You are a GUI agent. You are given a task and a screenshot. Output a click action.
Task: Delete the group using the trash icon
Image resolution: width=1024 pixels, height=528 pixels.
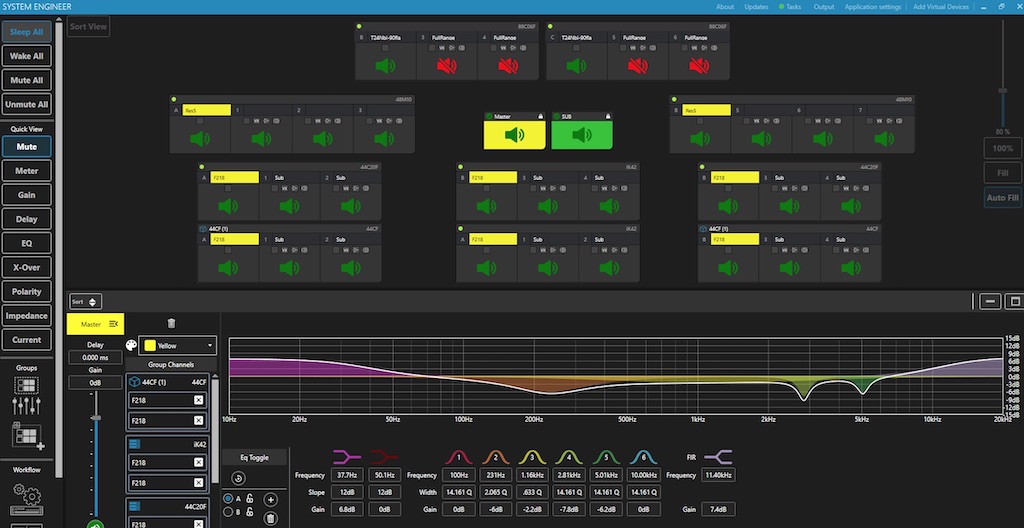coord(171,323)
